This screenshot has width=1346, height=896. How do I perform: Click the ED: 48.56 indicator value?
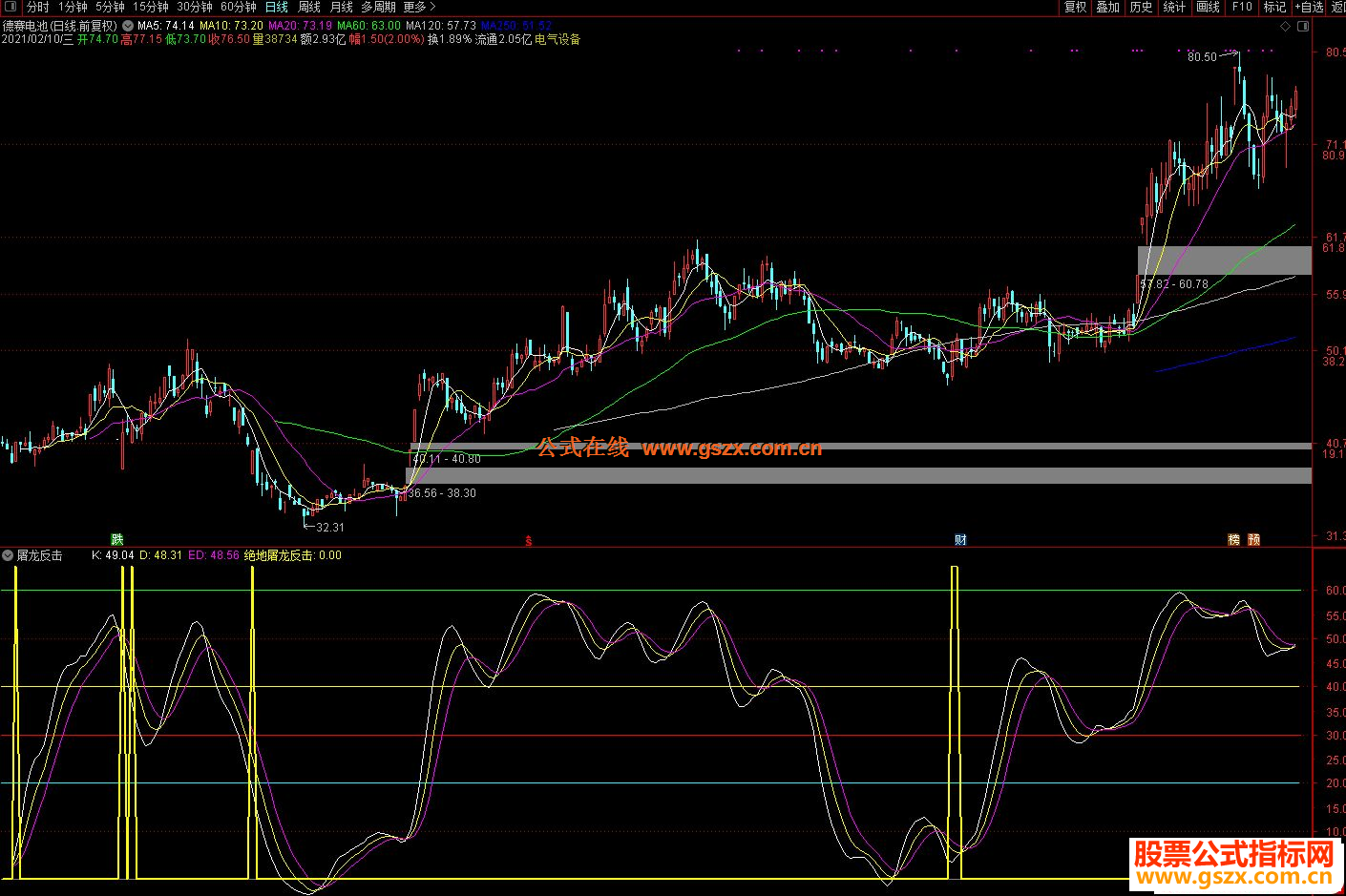[x=214, y=555]
